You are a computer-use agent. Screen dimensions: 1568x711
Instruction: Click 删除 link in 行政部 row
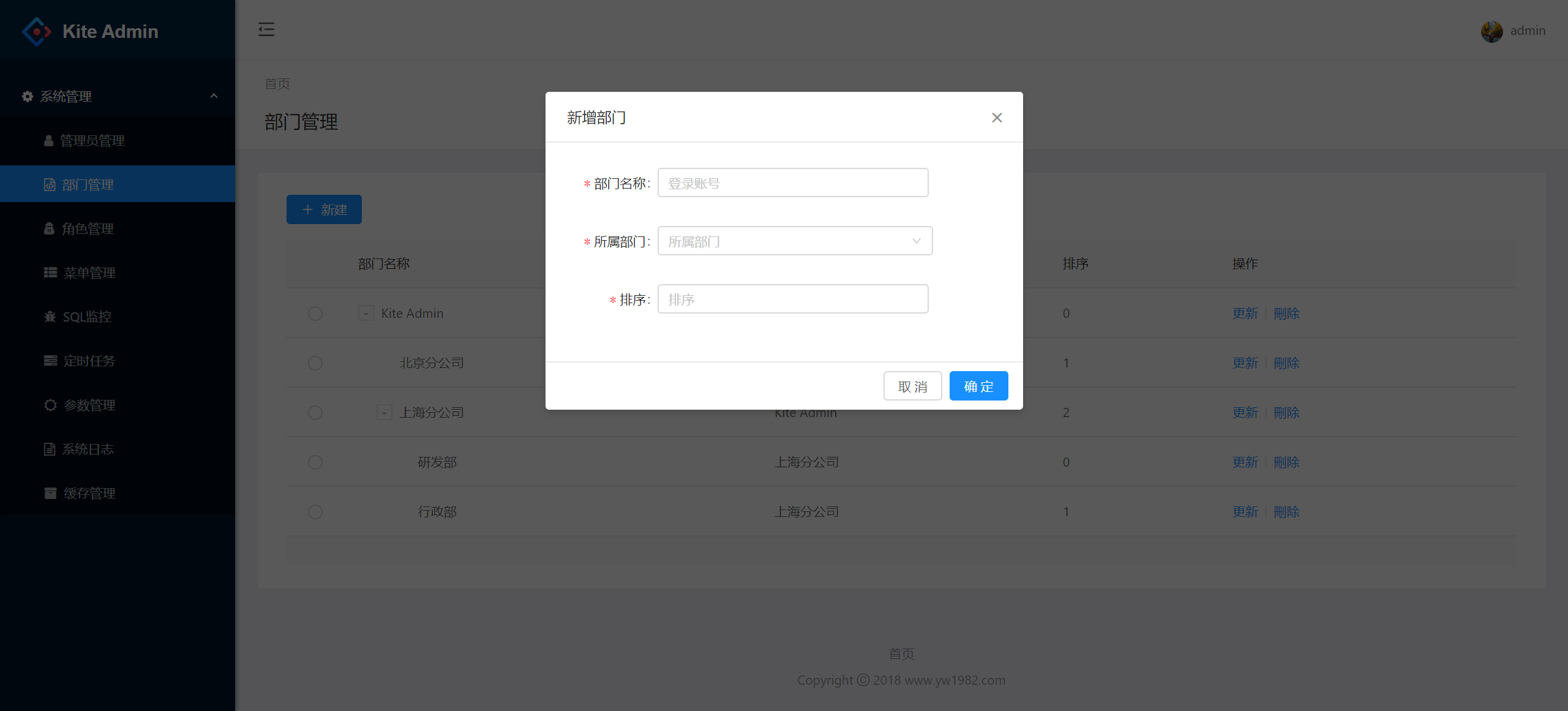[x=1286, y=512]
